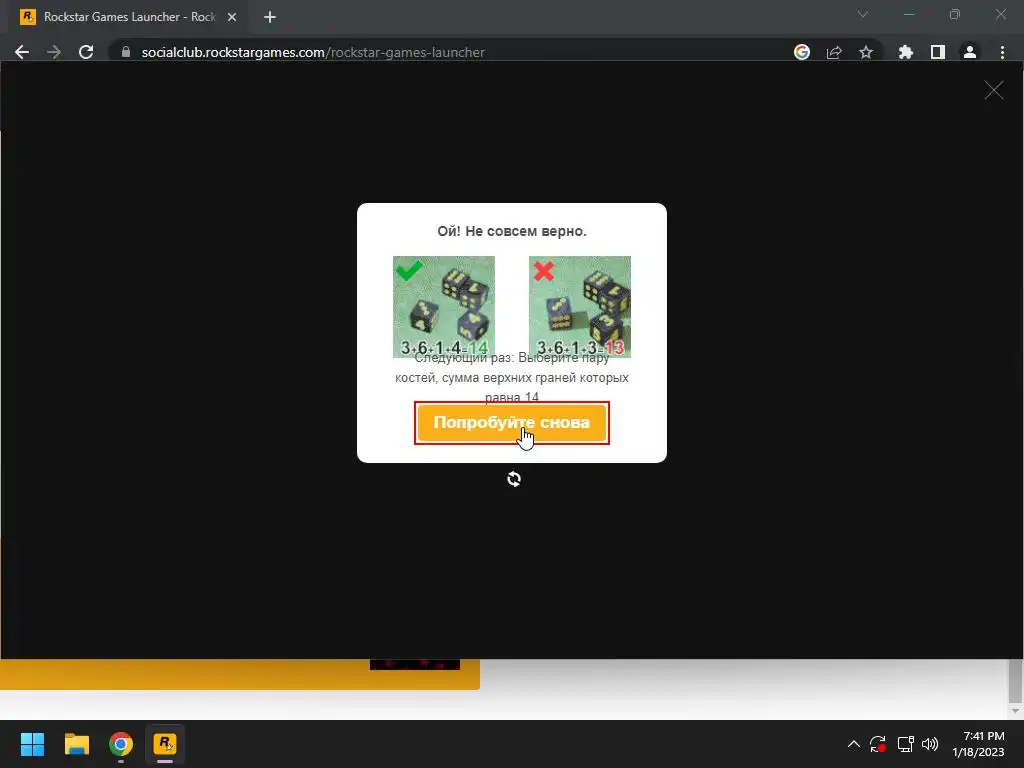Viewport: 1024px width, 768px height.
Task: Close the Rockstar Games Launcher tab
Action: tap(232, 17)
